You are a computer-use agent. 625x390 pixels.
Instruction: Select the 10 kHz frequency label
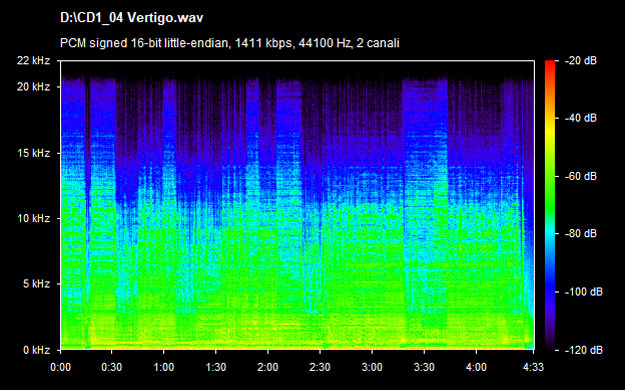click(33, 219)
